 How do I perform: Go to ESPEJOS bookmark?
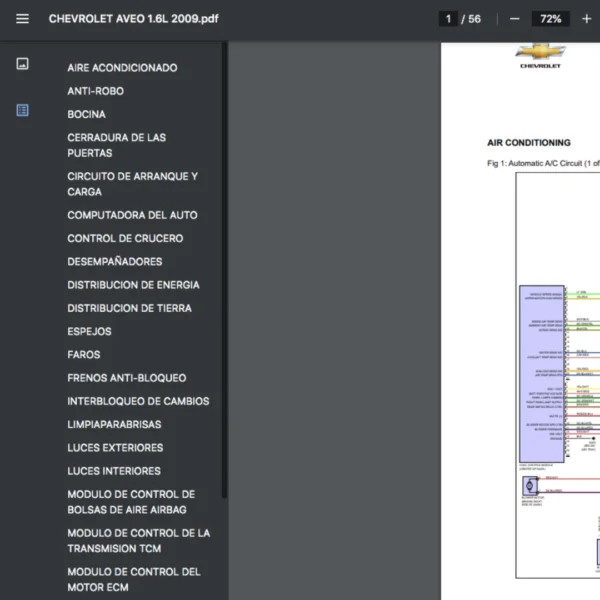(89, 331)
